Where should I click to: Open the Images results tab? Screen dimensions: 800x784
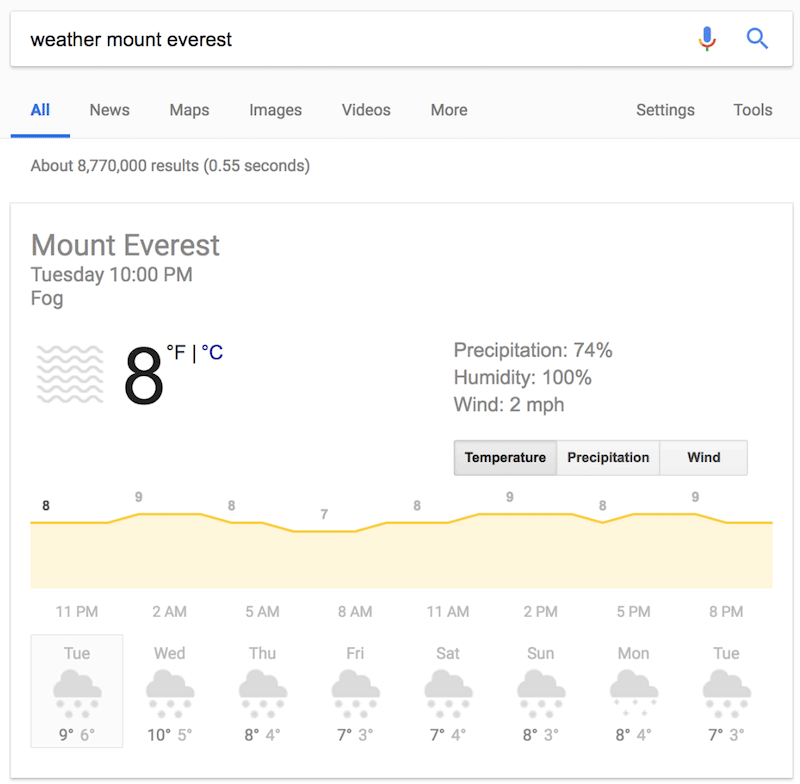click(275, 110)
